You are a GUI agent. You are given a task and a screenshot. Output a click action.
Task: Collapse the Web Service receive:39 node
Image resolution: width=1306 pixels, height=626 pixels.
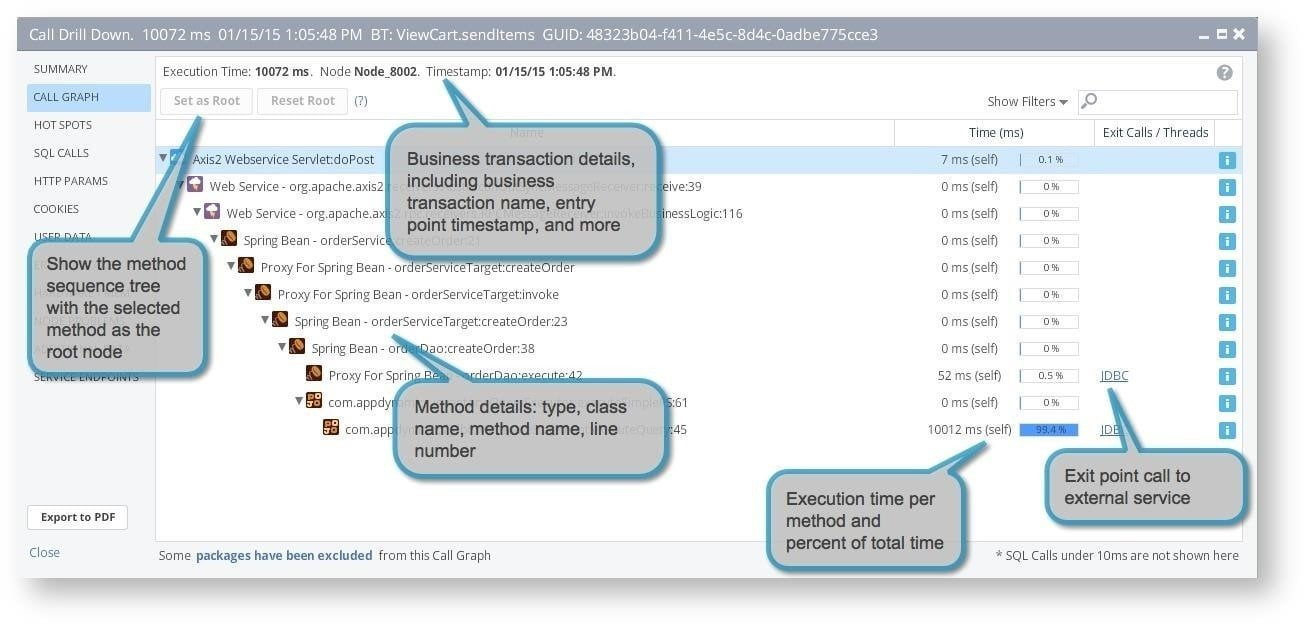coord(181,185)
